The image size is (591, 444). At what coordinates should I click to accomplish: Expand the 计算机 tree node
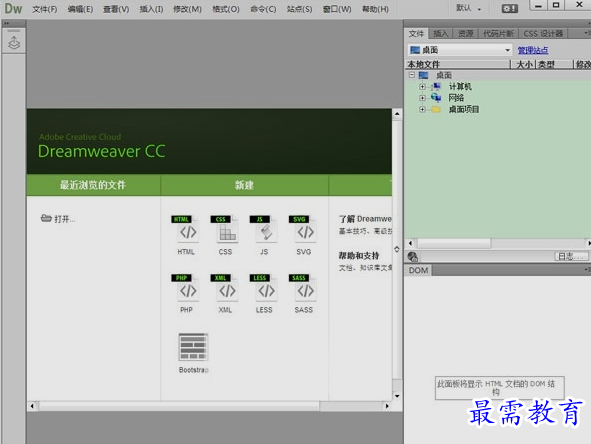422,87
